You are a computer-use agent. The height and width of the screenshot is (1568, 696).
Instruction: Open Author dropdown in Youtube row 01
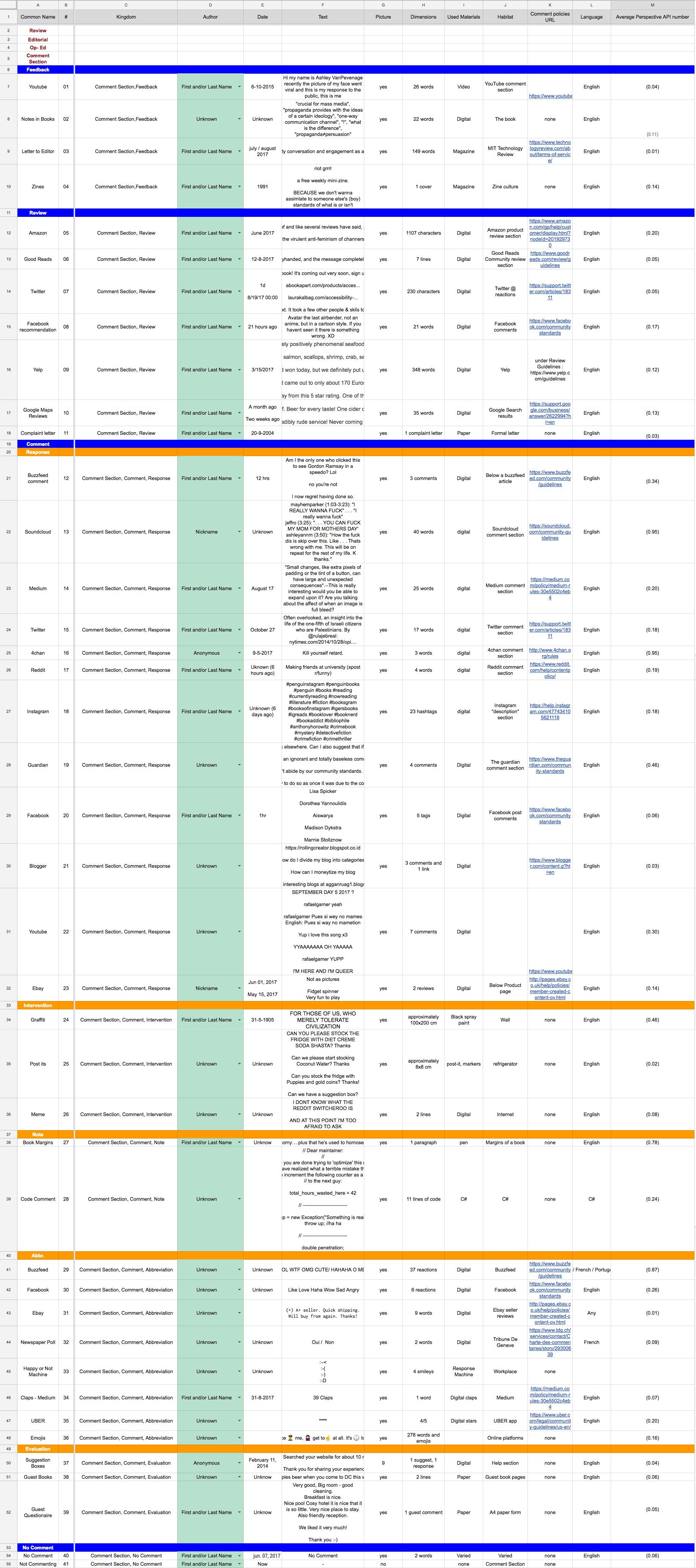tap(239, 87)
